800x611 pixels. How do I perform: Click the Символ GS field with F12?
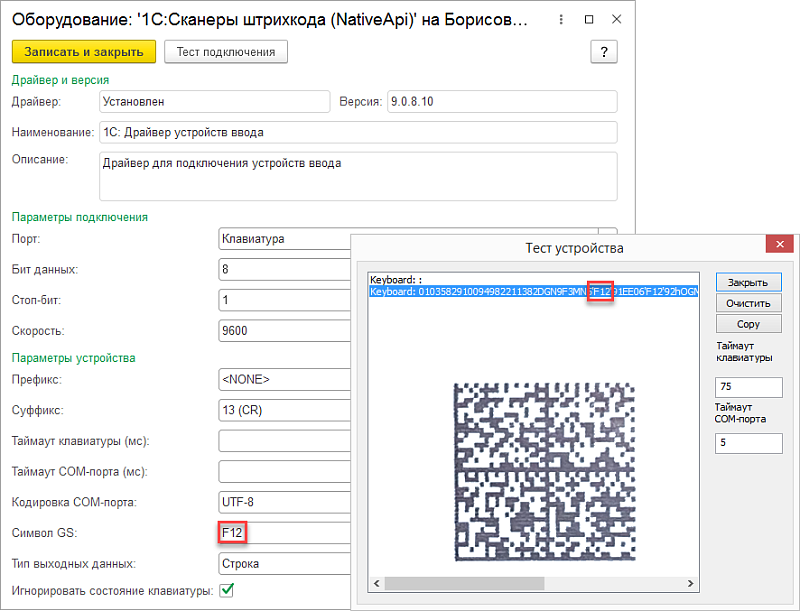[283, 533]
